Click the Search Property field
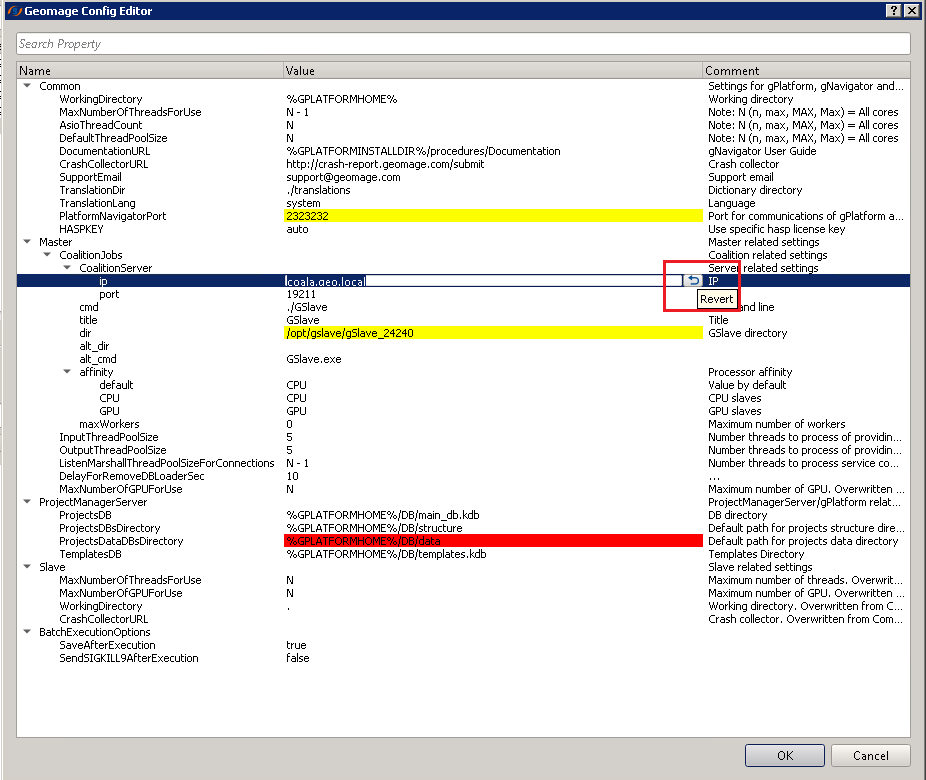The height and width of the screenshot is (780, 926). (x=463, y=44)
